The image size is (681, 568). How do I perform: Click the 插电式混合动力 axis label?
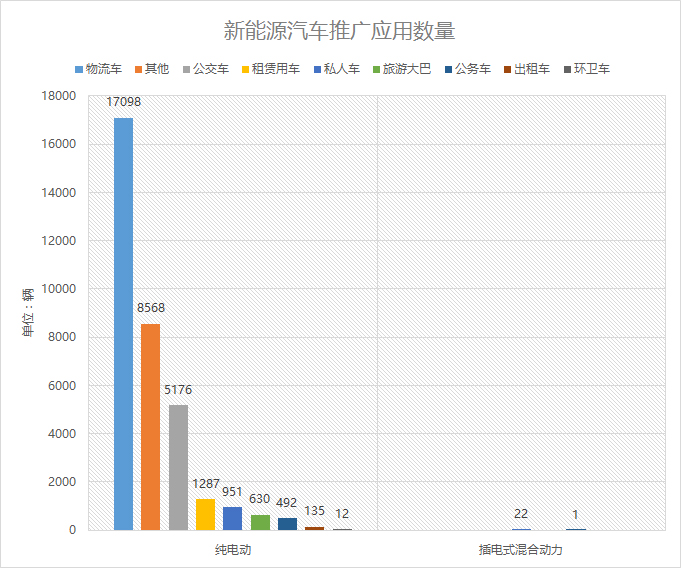pyautogui.click(x=521, y=550)
